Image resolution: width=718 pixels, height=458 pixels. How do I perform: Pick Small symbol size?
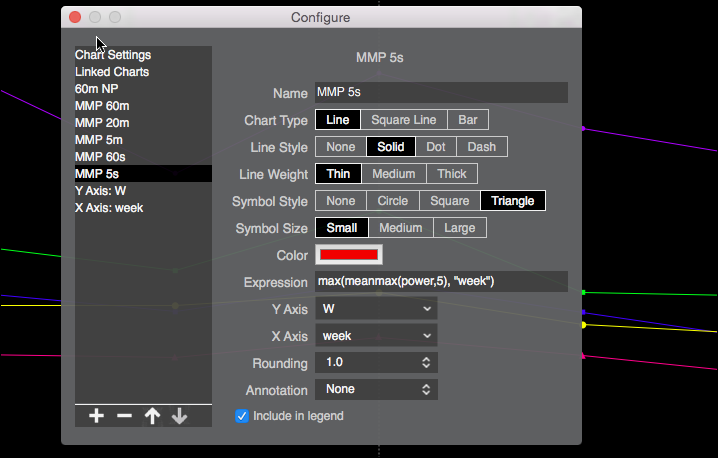pos(342,228)
